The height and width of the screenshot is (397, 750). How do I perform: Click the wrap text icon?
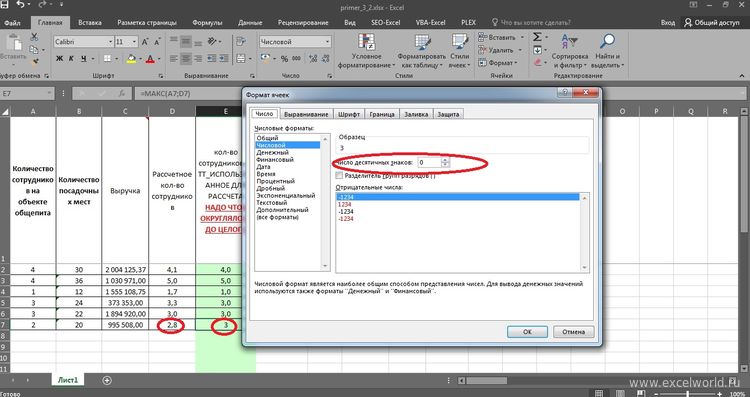point(241,42)
